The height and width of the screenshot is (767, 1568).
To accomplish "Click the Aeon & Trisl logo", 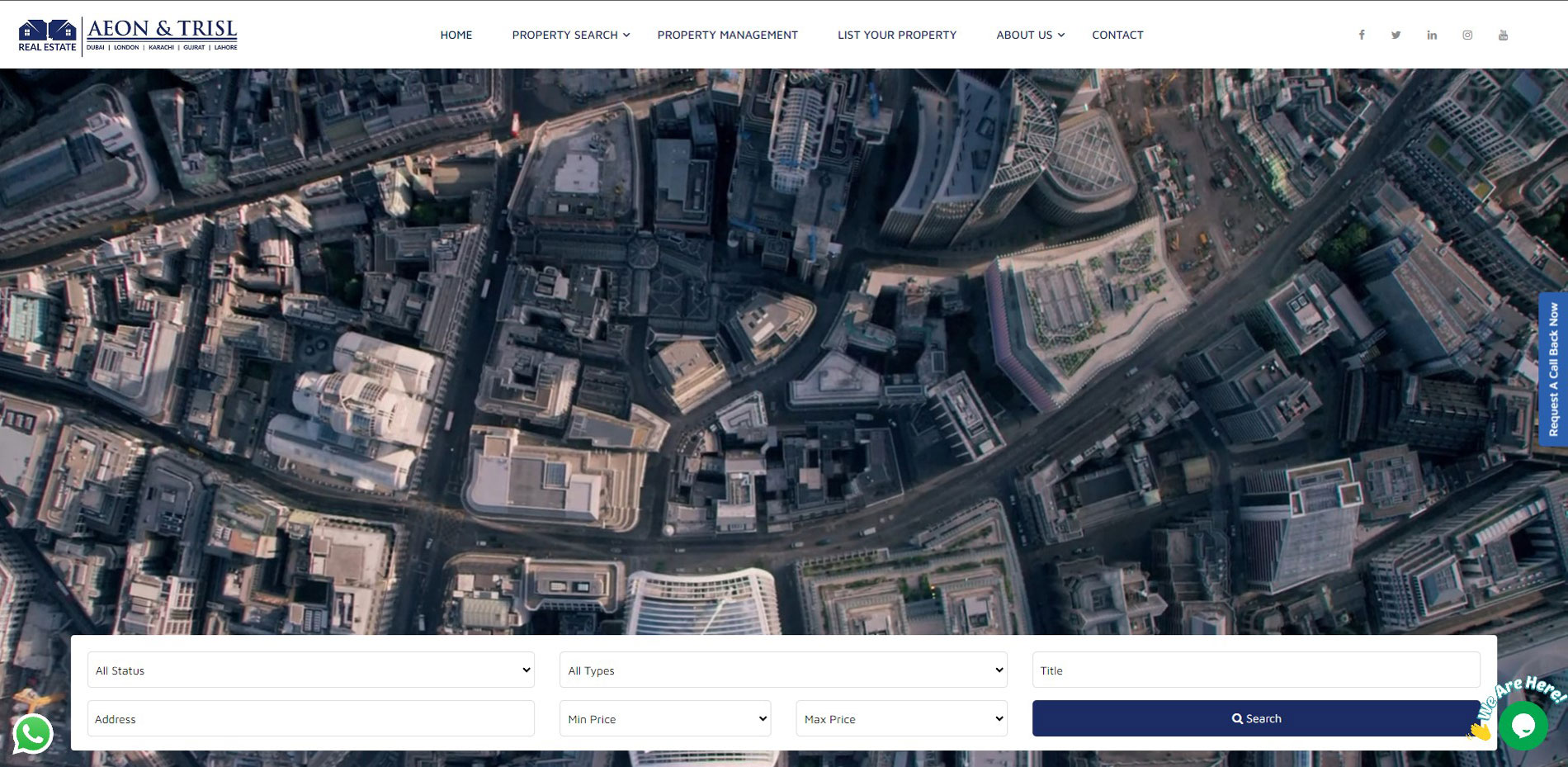I will point(128,36).
